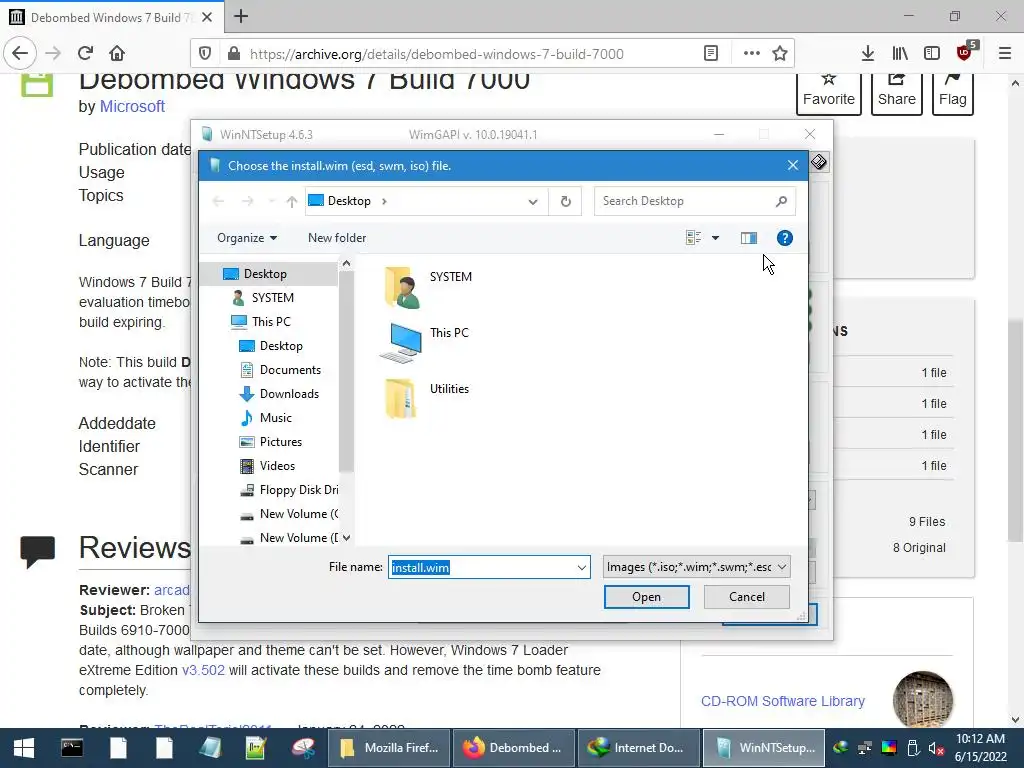Image resolution: width=1024 pixels, height=768 pixels.
Task: Click the volume muted tray icon
Action: pyautogui.click(x=936, y=748)
